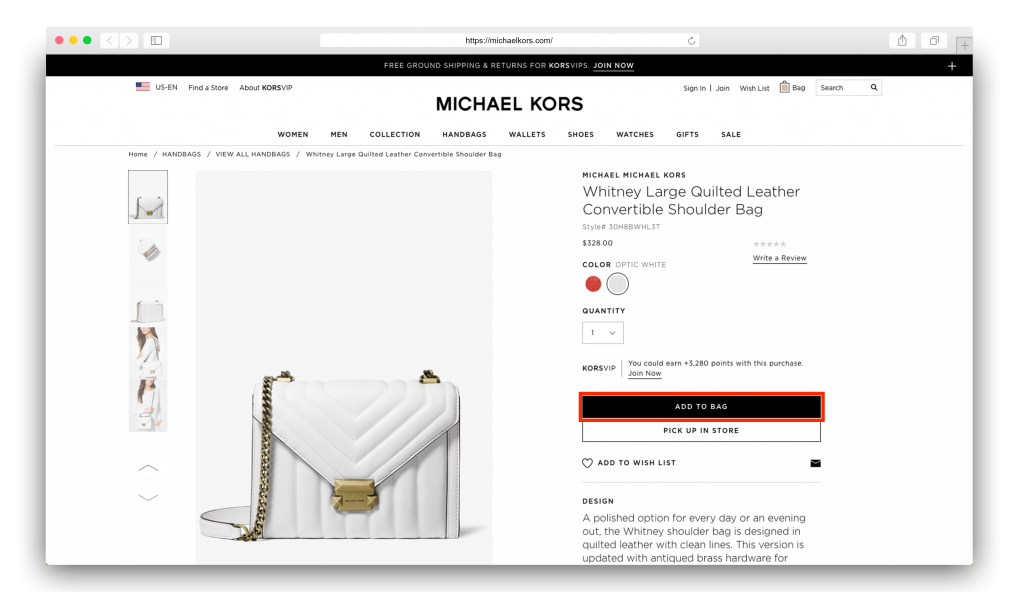The width and height of the screenshot is (1024, 592).
Task: Expand the promo banner plus icon
Action: 952,66
